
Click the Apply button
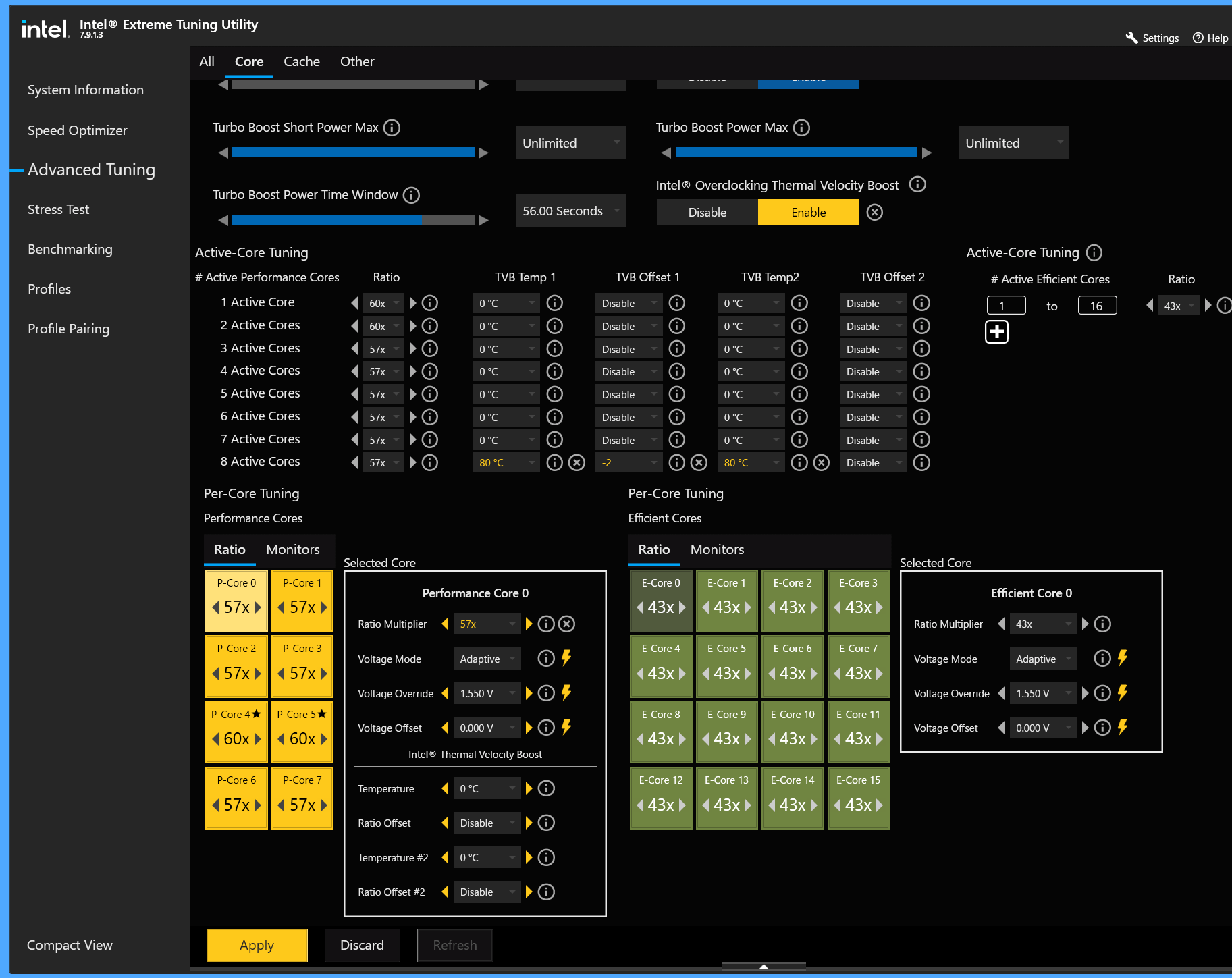pos(257,945)
